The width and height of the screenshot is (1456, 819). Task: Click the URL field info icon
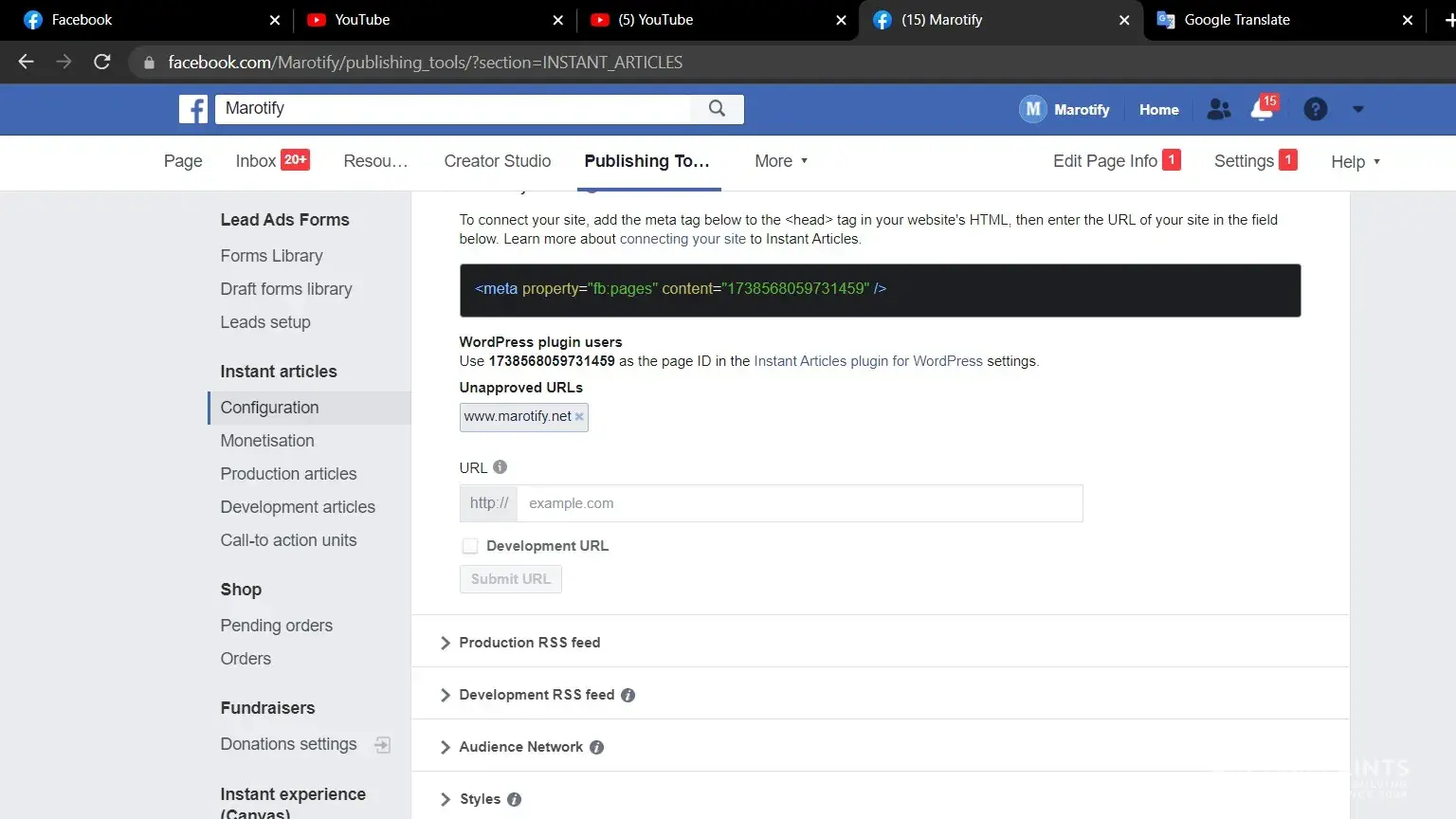point(500,467)
